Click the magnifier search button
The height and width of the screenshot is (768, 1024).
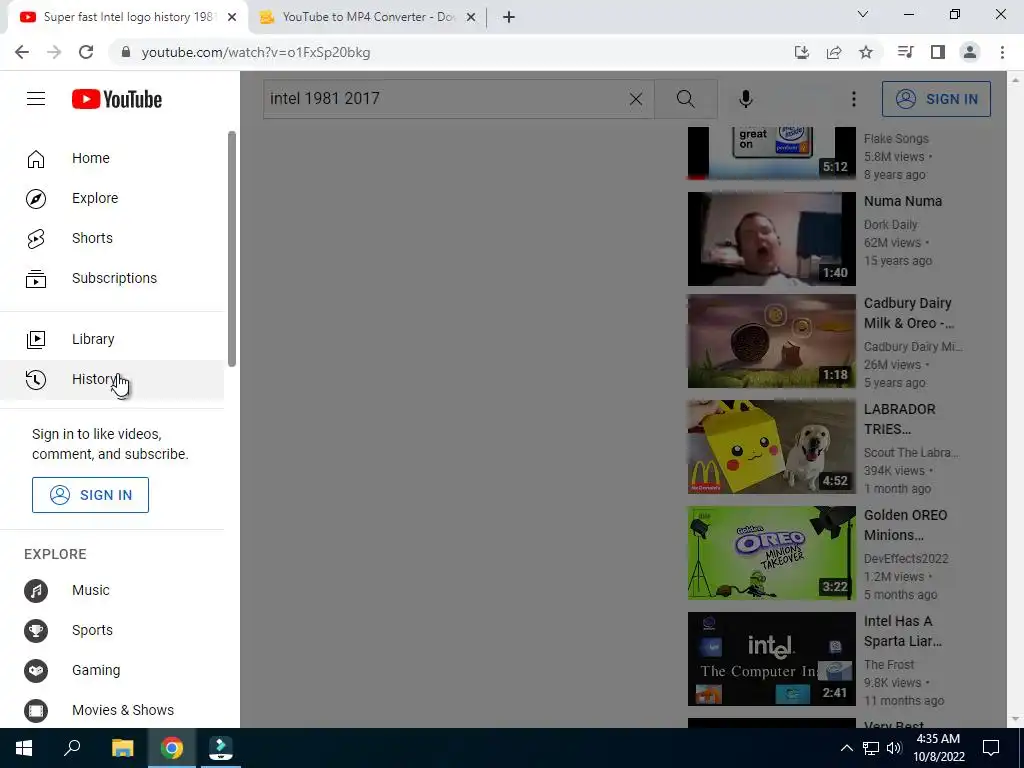686,99
